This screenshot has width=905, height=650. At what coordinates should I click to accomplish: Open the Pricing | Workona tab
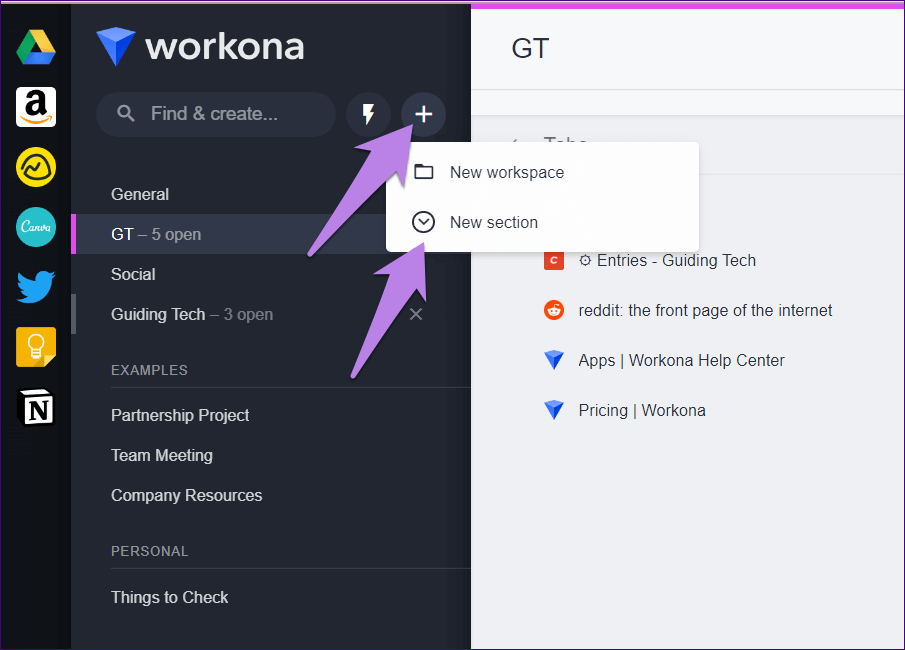coord(642,410)
